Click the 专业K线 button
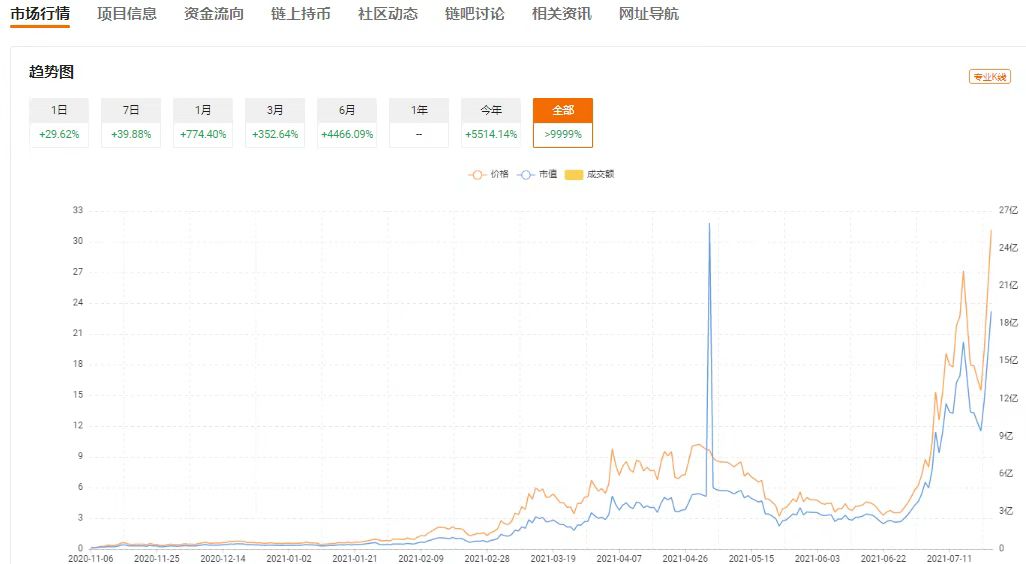Image resolution: width=1026 pixels, height=564 pixels. [x=989, y=77]
